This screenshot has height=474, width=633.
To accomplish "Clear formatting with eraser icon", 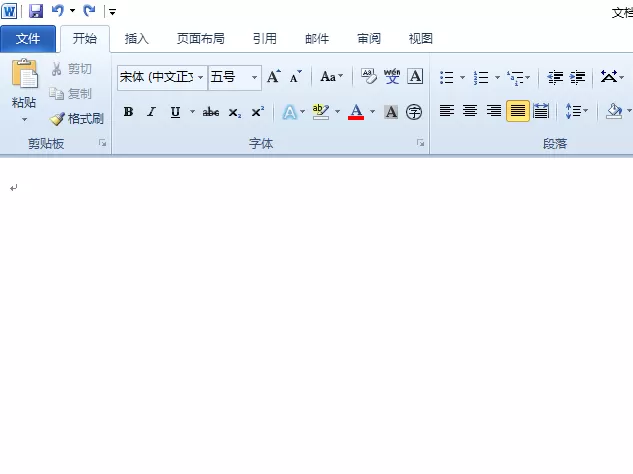I will click(x=369, y=77).
